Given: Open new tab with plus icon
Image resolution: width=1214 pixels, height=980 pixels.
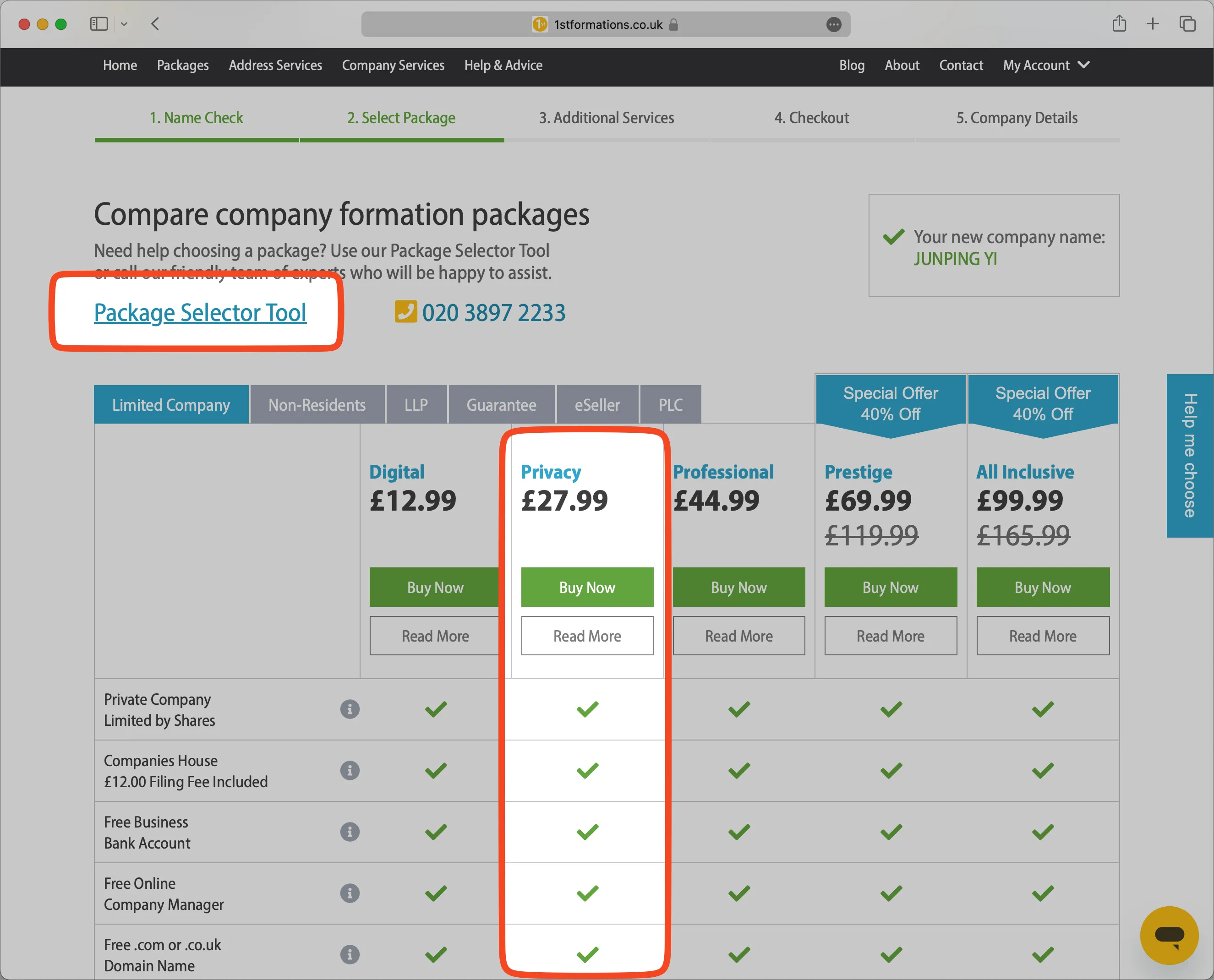Looking at the screenshot, I should pyautogui.click(x=1153, y=24).
